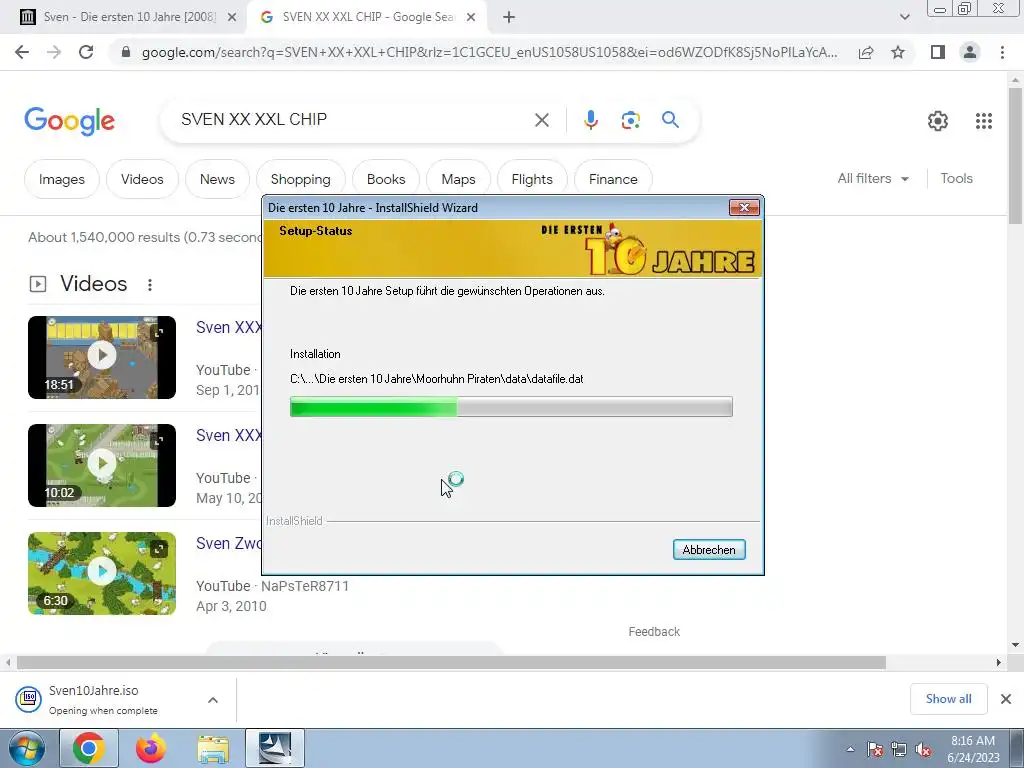Click the Sven10Jahre.iso download item
This screenshot has width=1024, height=768.
(104, 699)
